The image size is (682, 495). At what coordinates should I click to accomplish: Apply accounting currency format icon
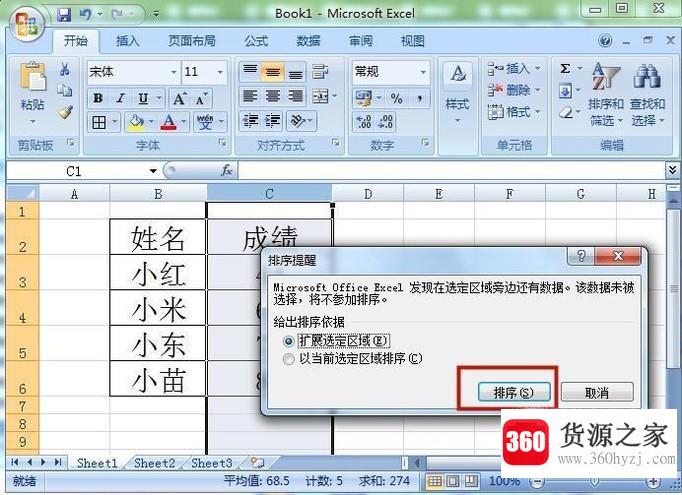click(363, 98)
